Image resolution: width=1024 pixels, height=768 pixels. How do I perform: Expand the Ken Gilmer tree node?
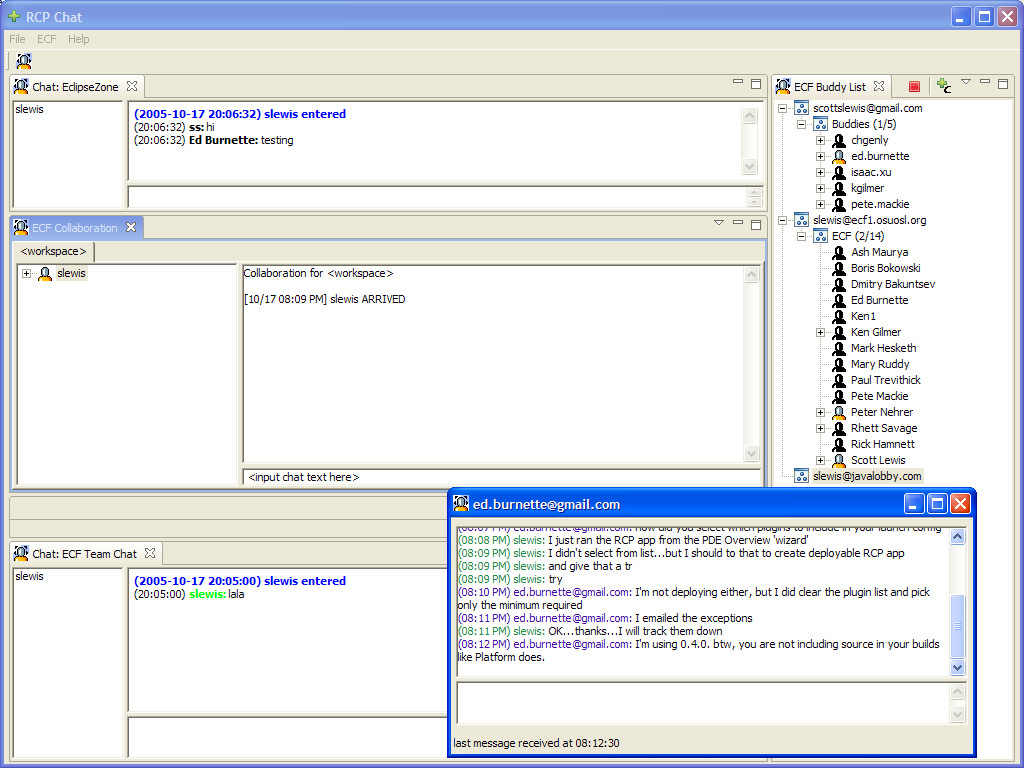pos(820,332)
